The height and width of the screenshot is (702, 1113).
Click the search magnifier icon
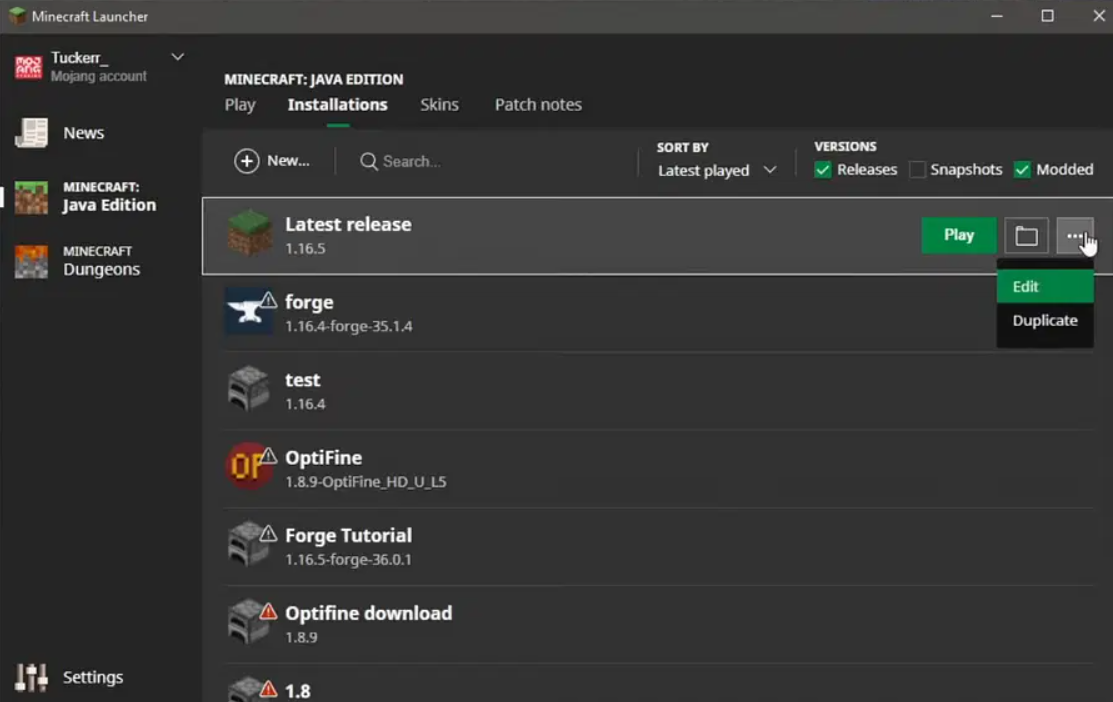tap(368, 162)
